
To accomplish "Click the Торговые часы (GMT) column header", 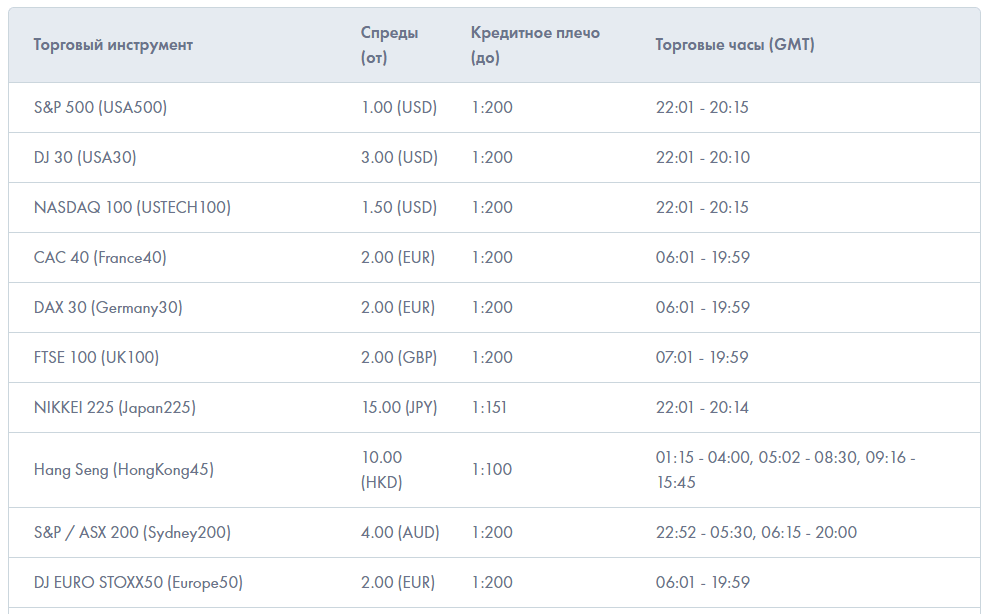I will (735, 45).
